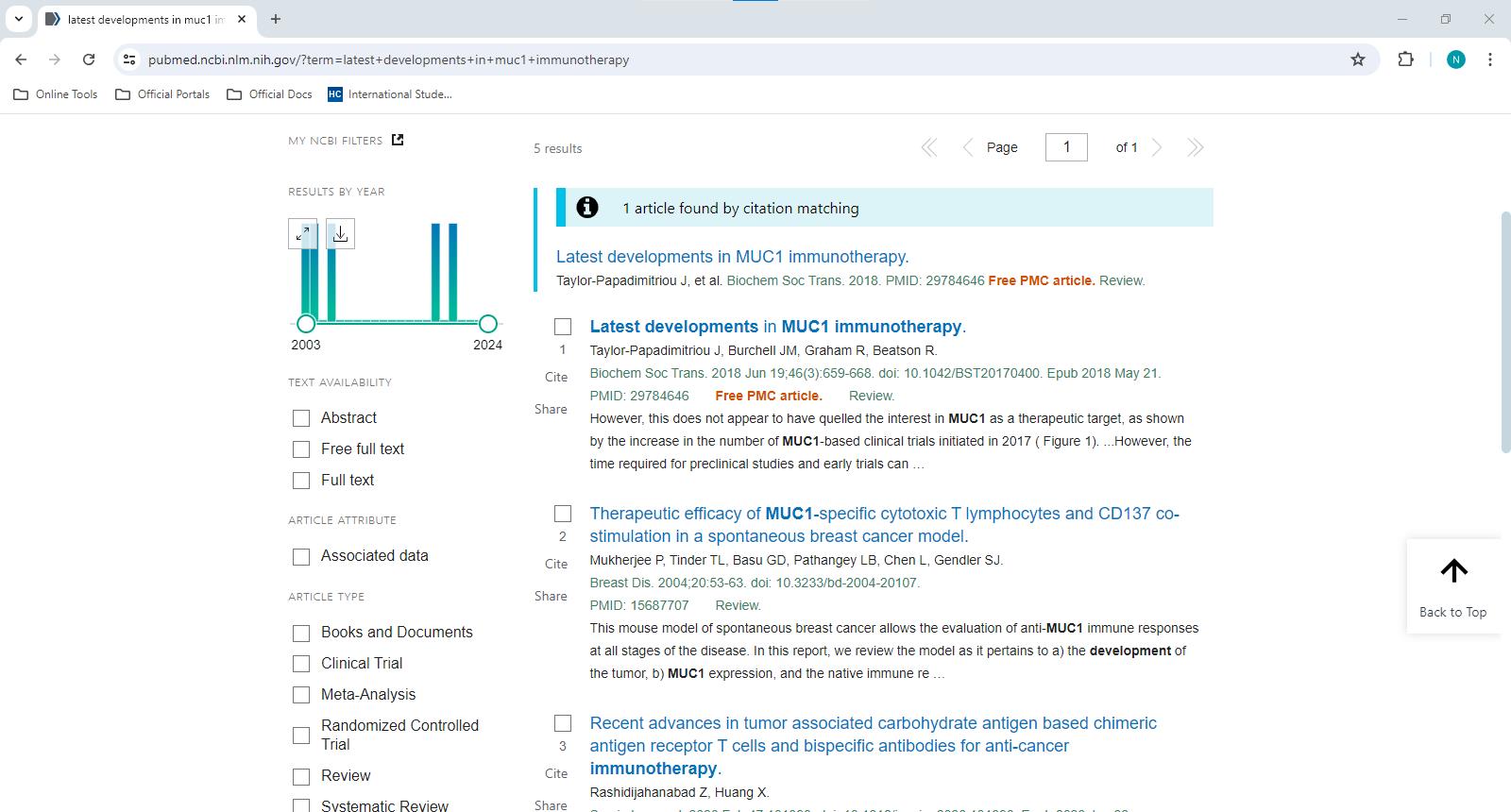Move the 2024 end year slider handle

487,324
